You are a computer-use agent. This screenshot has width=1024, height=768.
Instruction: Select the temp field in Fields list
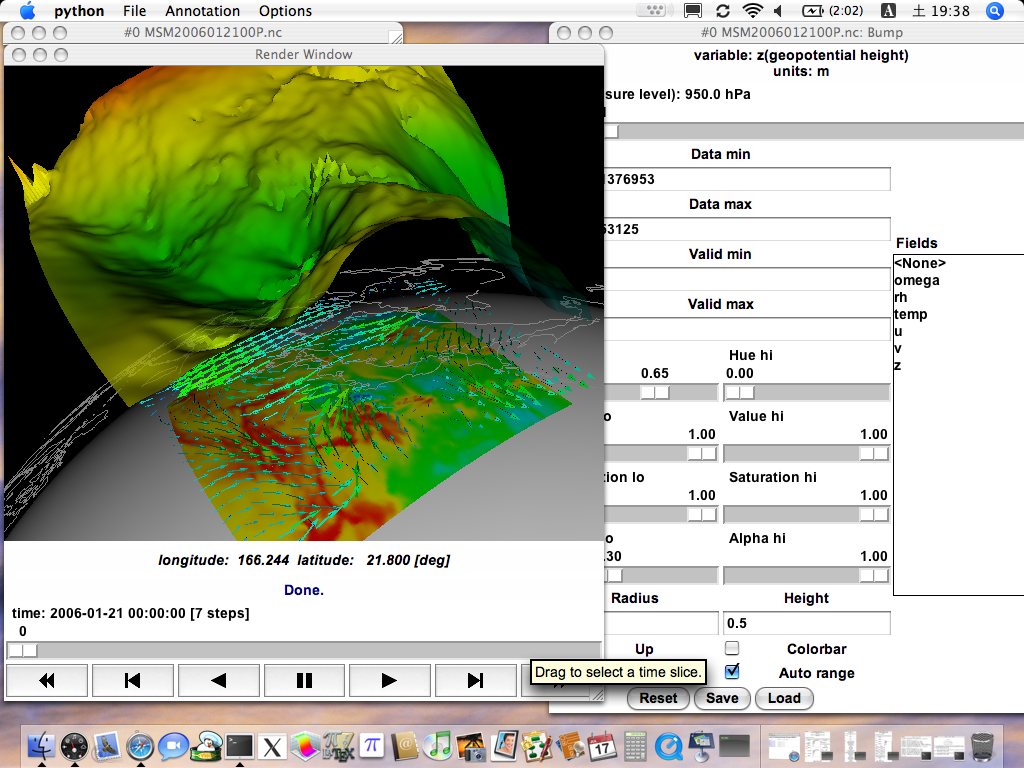click(911, 314)
